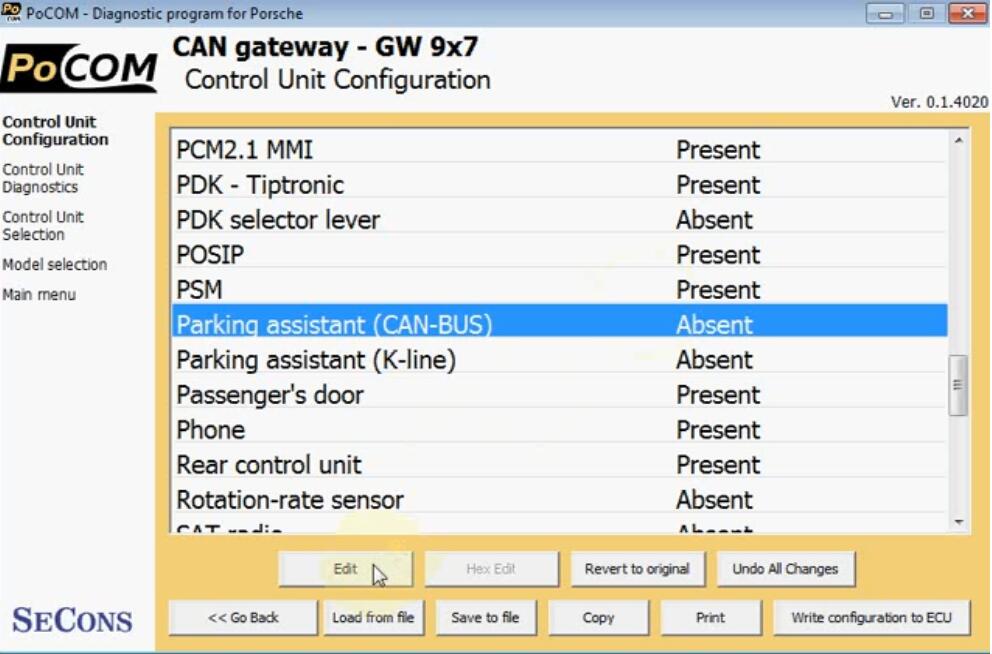Select the PCM2.1 MMI row
The height and width of the screenshot is (654, 992).
point(559,150)
